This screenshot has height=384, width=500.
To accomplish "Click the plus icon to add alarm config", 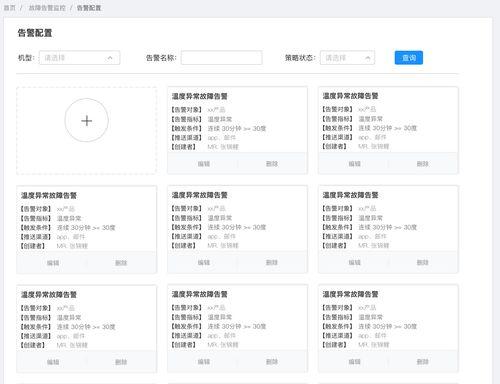I will point(87,120).
